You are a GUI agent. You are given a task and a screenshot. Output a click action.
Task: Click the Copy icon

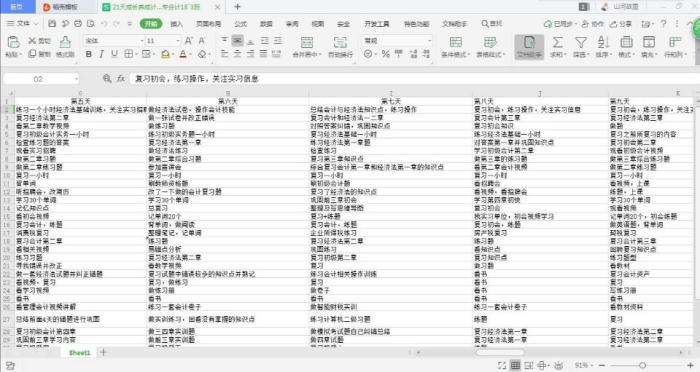point(32,54)
